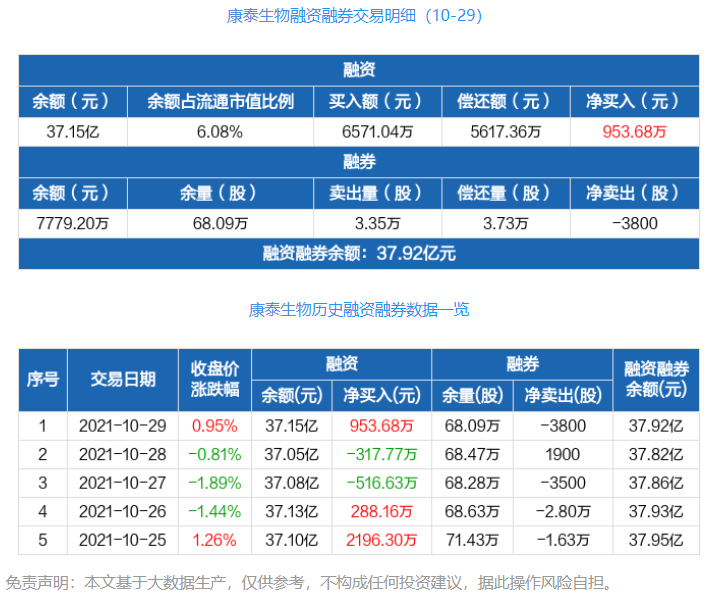Click the 卖出量（股） header

377,193
